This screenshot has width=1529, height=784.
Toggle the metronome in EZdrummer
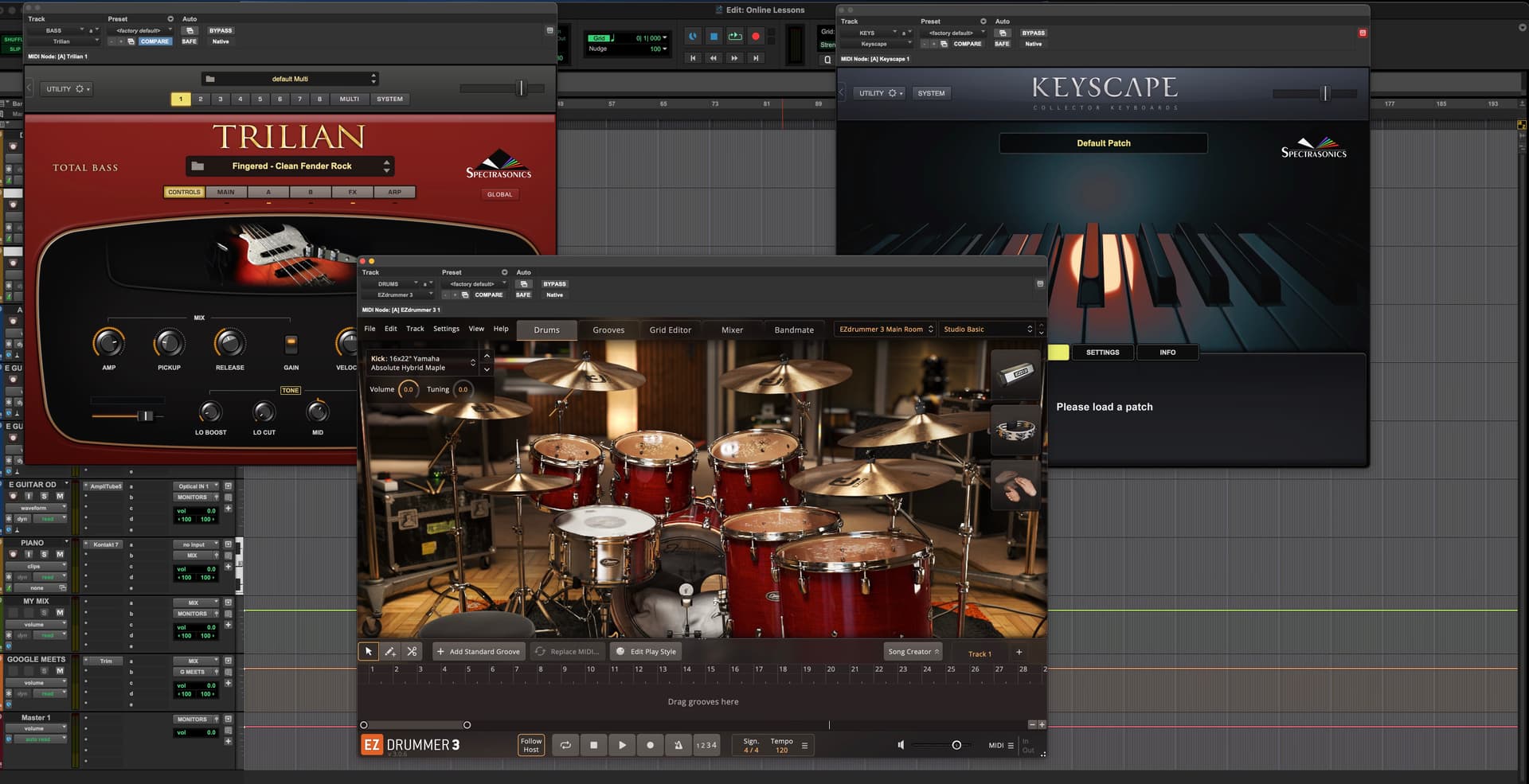[678, 746]
